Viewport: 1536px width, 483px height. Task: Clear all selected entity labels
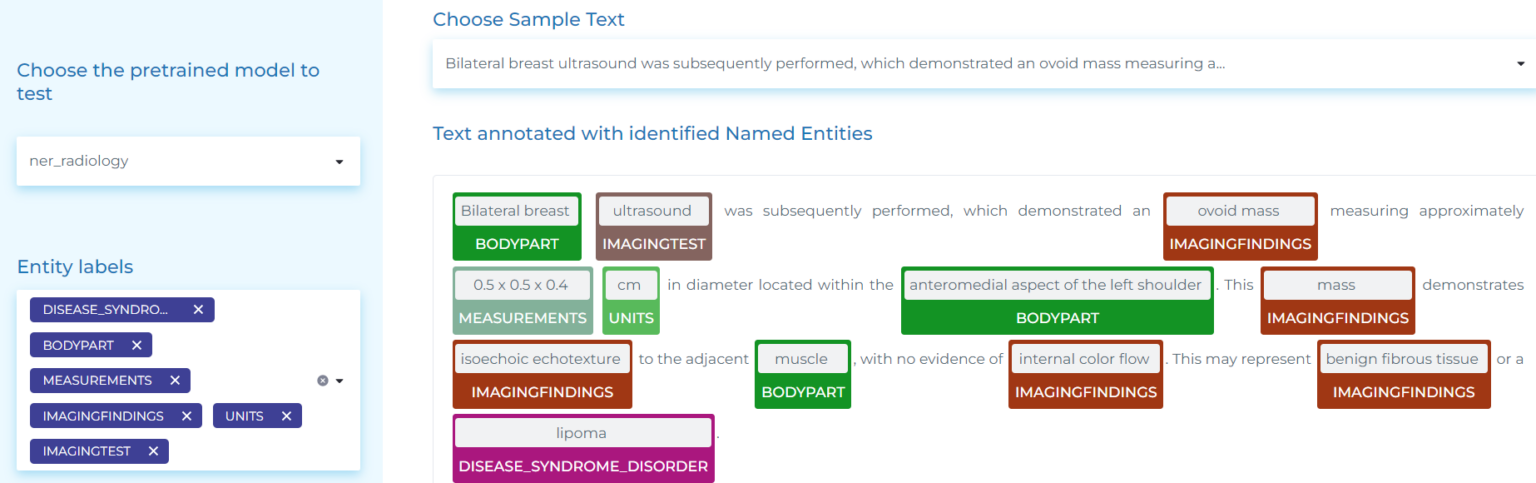coord(322,381)
